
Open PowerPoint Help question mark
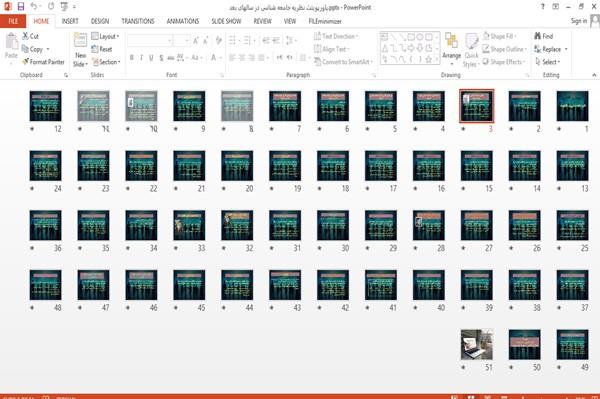point(543,7)
